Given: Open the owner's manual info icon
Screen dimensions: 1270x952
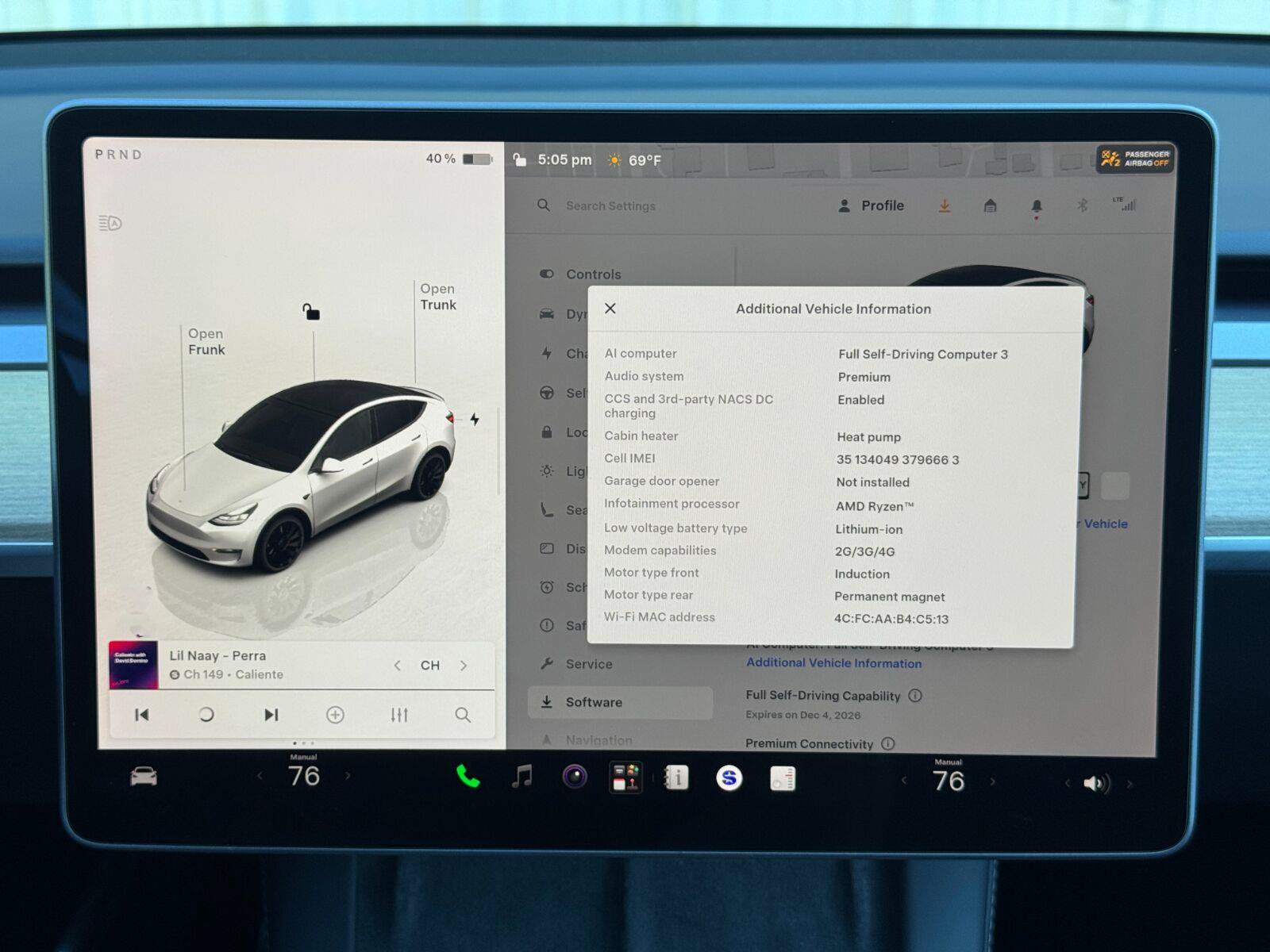Looking at the screenshot, I should (676, 778).
